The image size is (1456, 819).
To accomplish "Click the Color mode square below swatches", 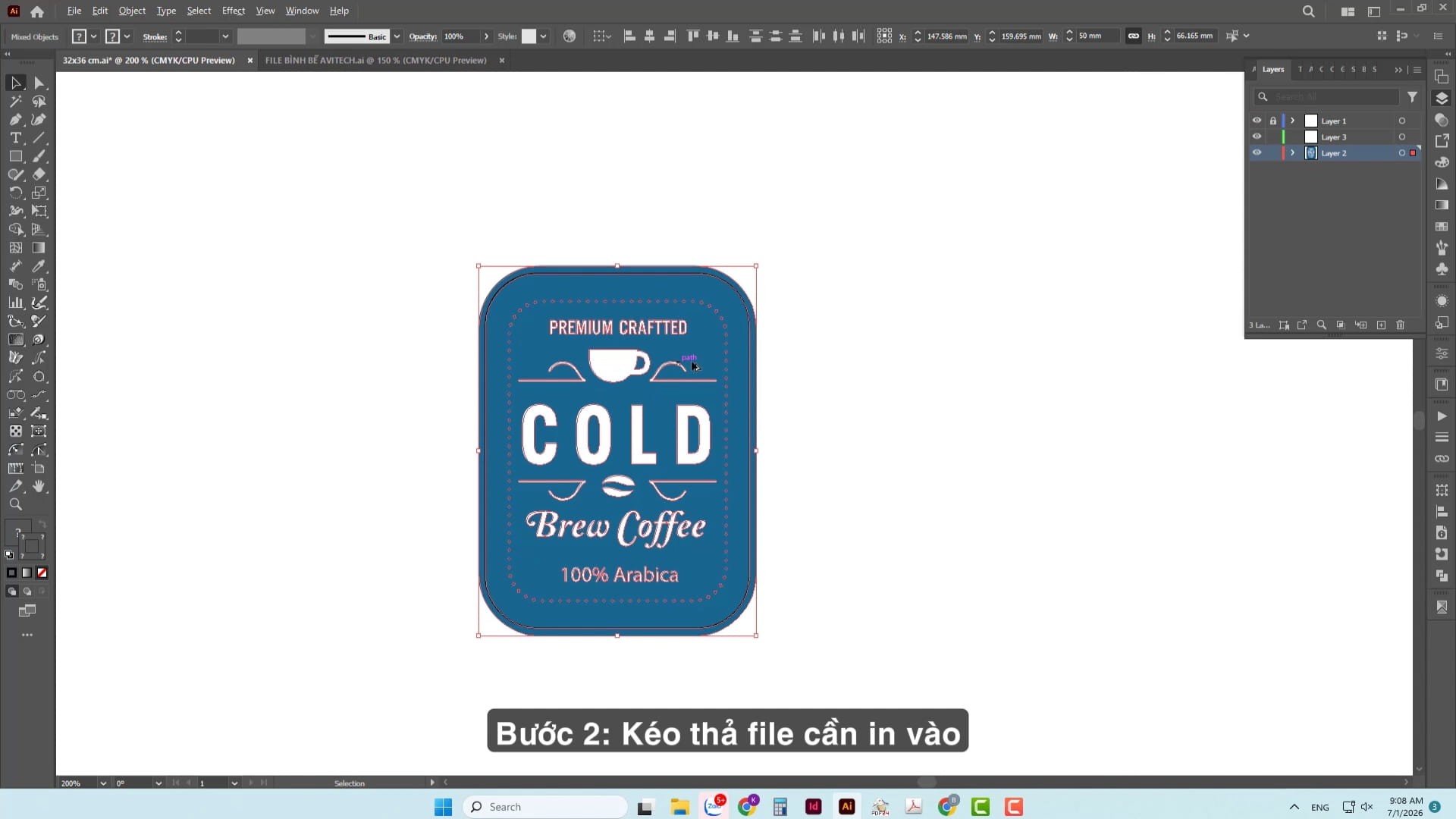I will point(11,573).
